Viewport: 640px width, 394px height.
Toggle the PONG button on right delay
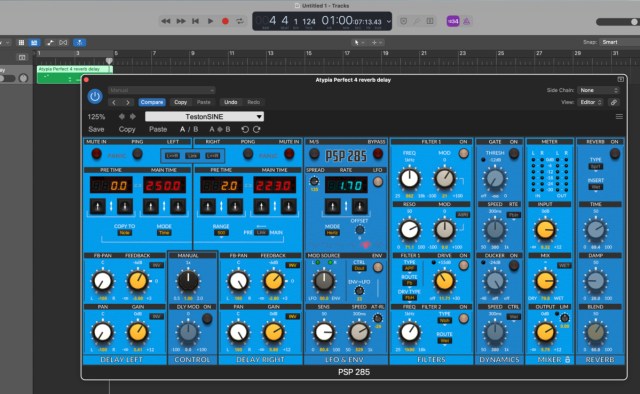click(x=248, y=154)
